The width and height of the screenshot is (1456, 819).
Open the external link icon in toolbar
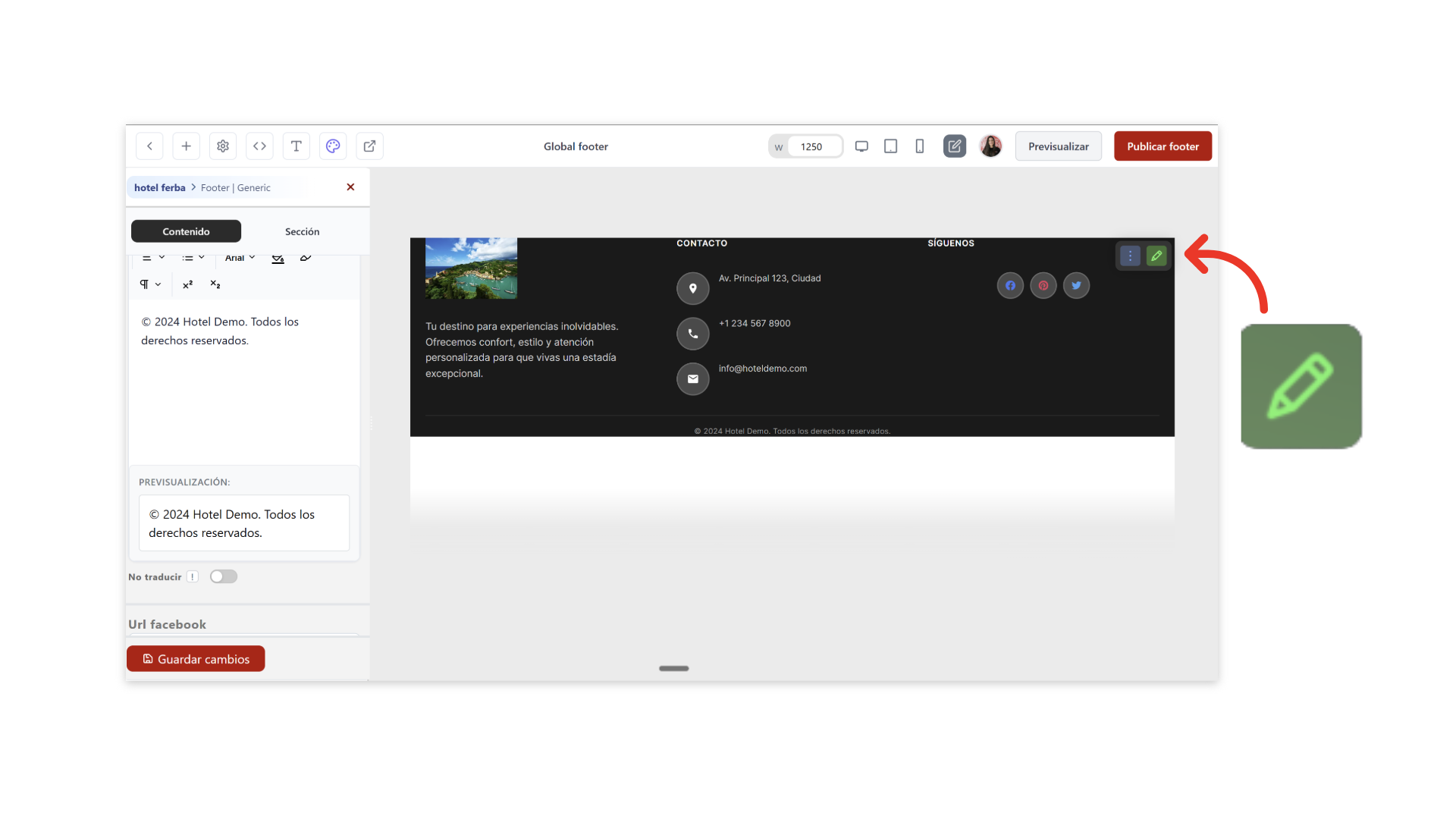pos(369,146)
